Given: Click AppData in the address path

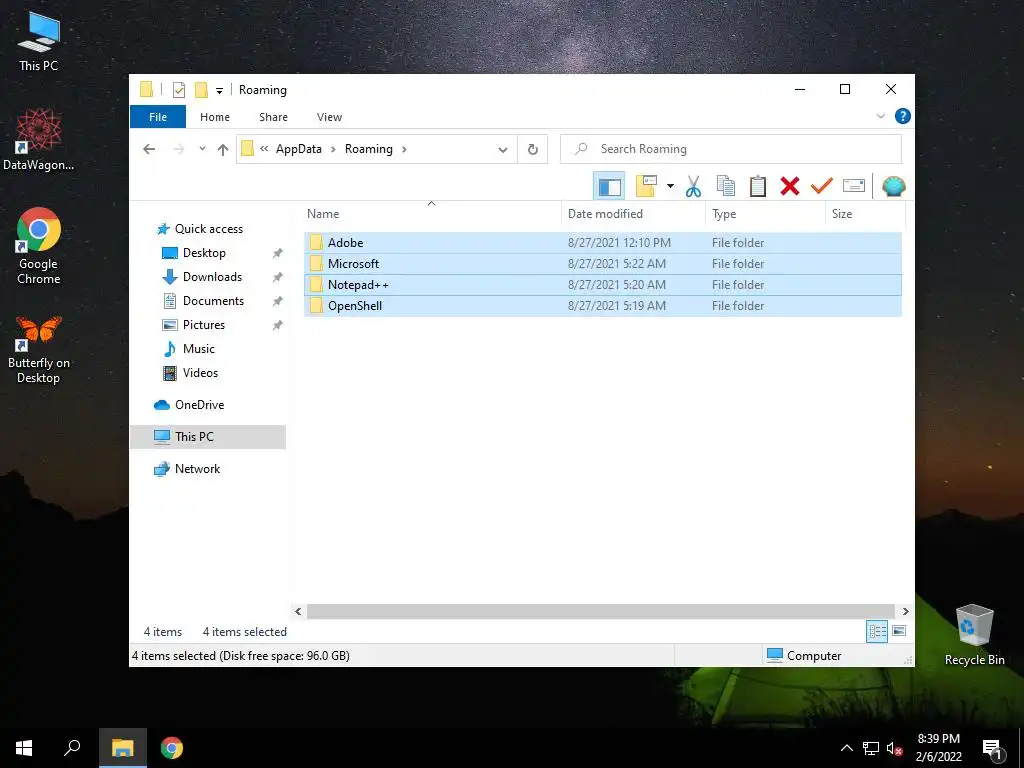Looking at the screenshot, I should 298,149.
